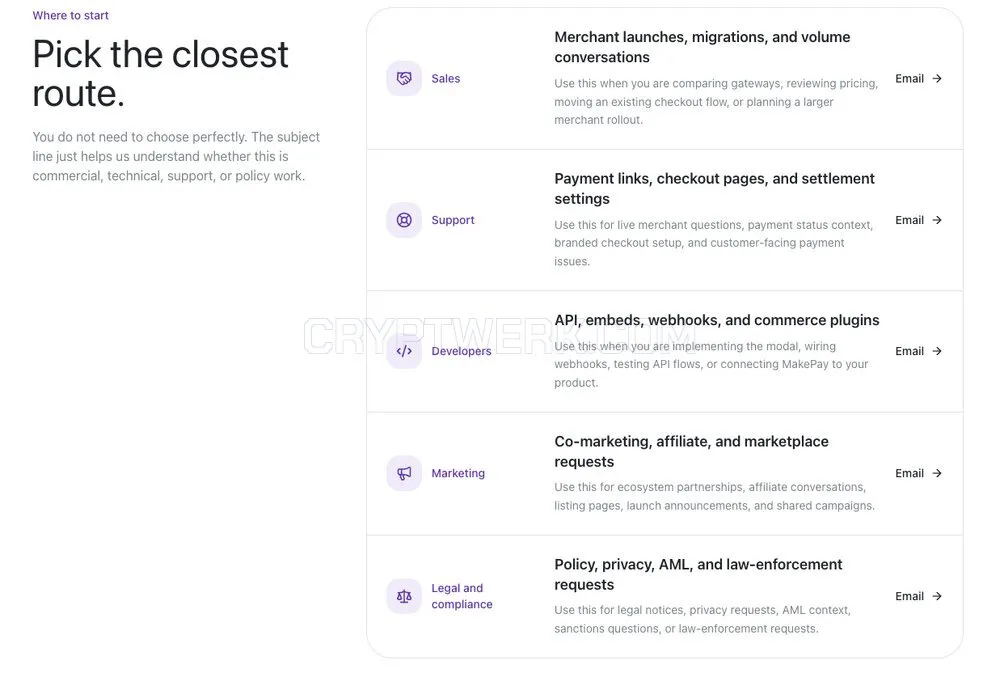This screenshot has height=673, width=1000.
Task: Click the arrow next to Marketing Email
Action: (937, 473)
